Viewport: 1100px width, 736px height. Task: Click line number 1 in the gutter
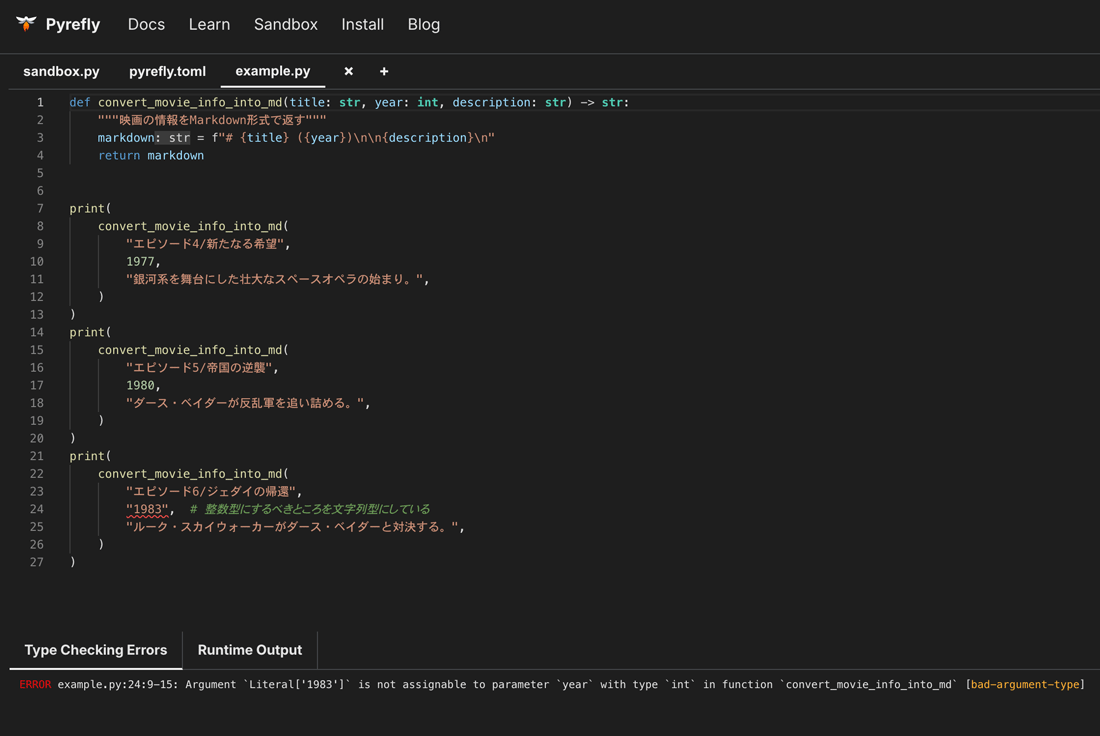coord(40,102)
